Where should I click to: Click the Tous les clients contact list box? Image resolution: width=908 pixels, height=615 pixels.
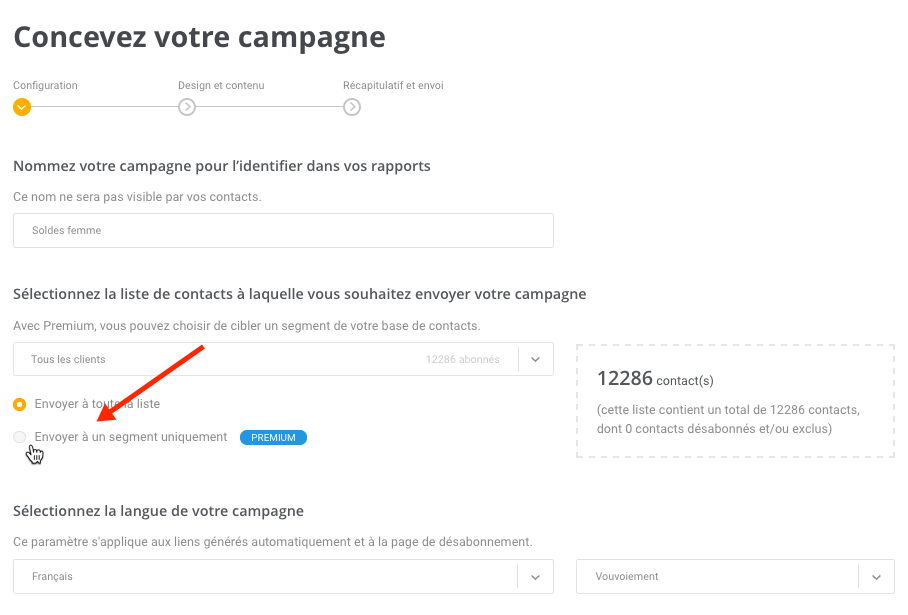tap(283, 359)
